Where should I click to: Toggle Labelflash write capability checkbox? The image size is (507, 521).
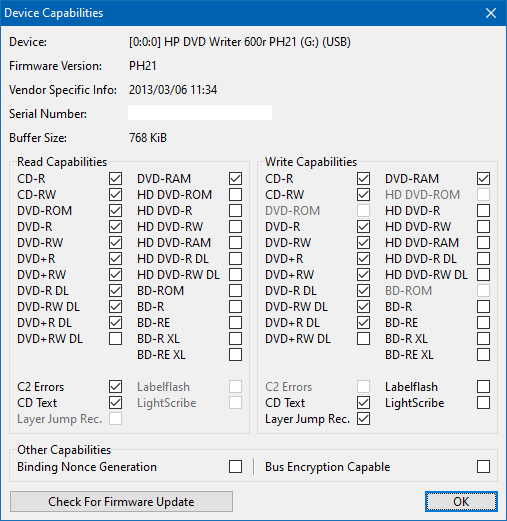pos(483,386)
